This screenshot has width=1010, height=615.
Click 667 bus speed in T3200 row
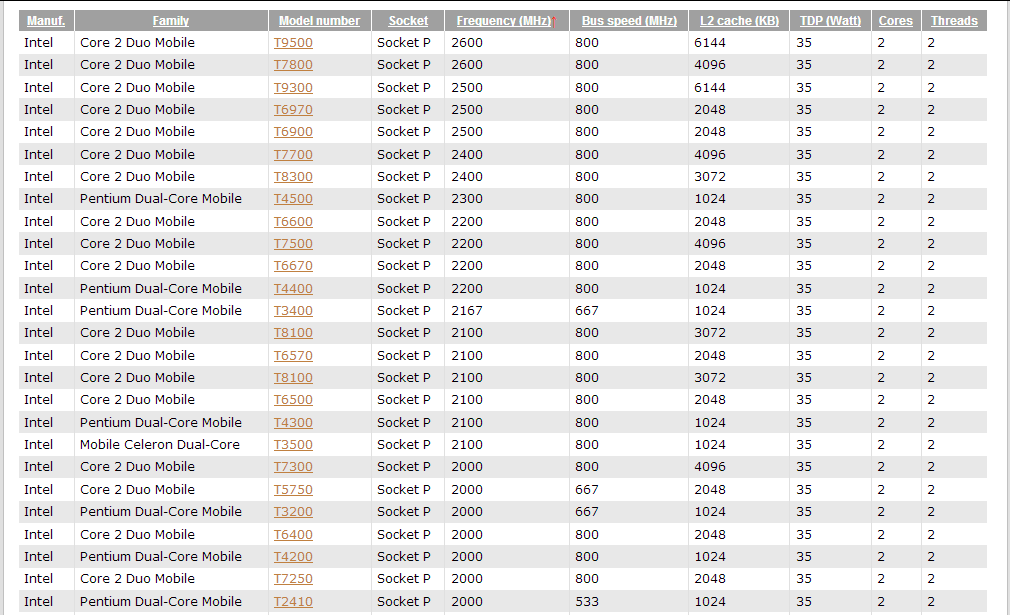pyautogui.click(x=587, y=511)
